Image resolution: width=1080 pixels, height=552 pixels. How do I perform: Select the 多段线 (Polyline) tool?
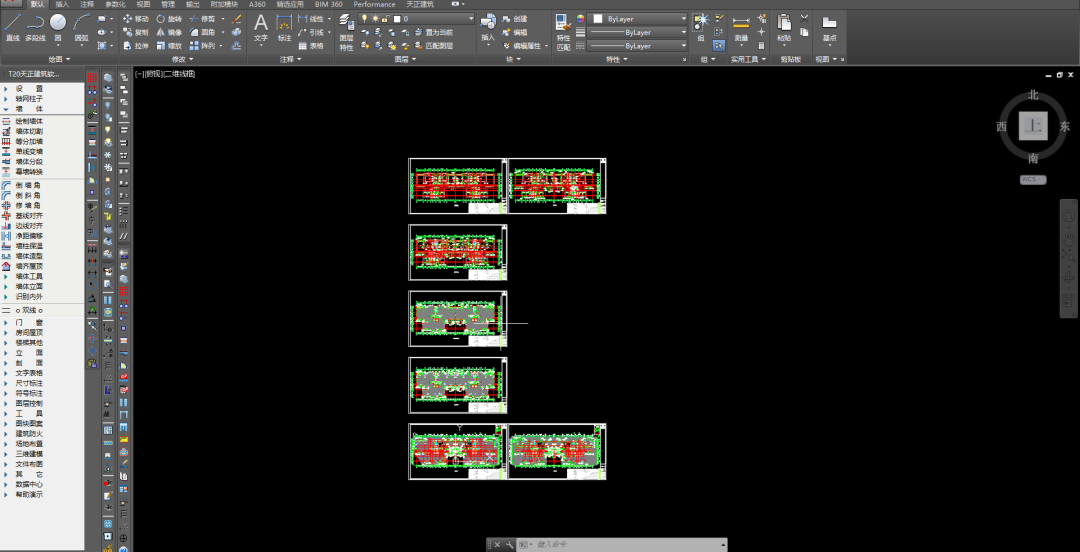point(35,28)
